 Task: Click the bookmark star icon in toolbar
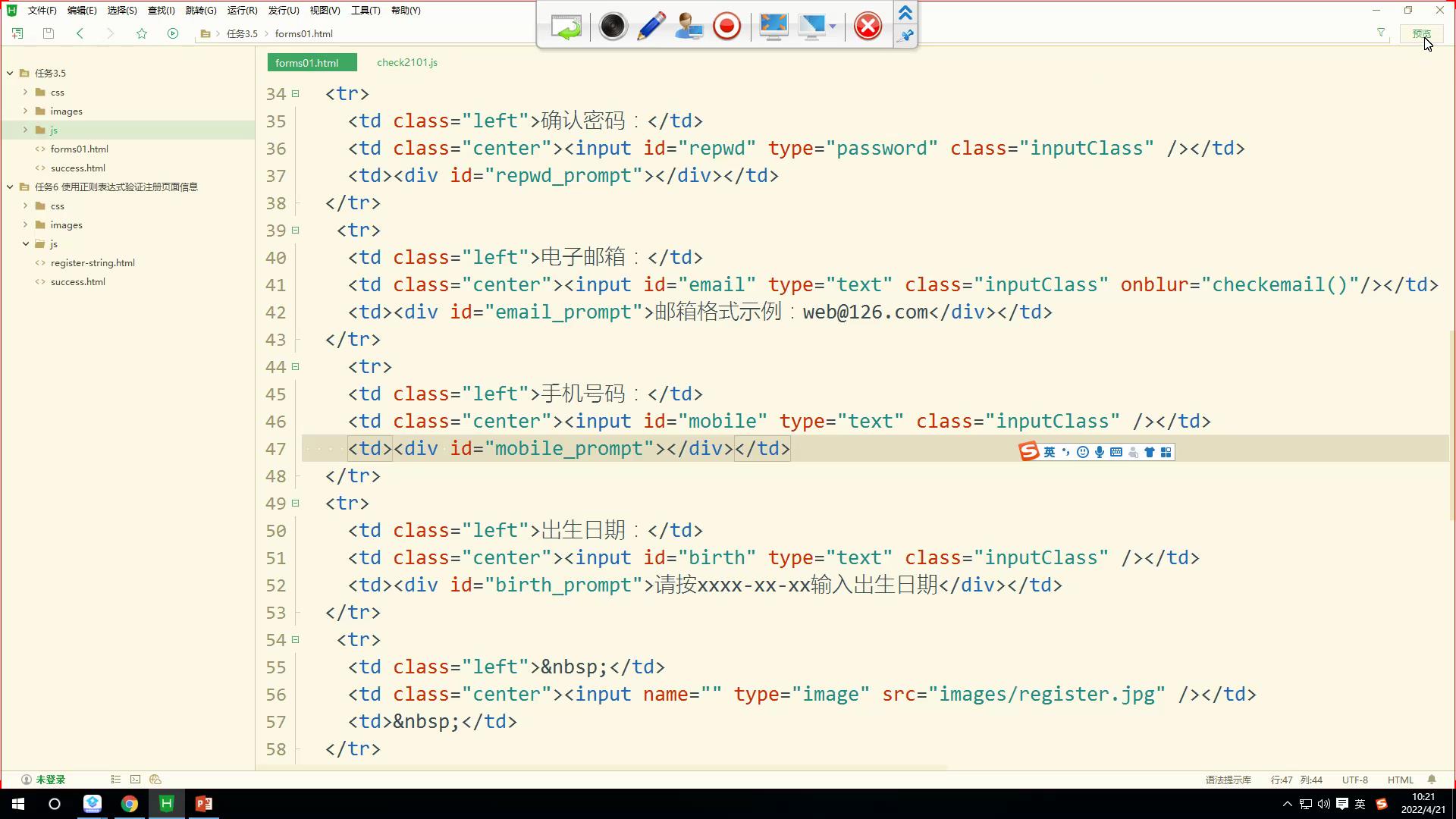pos(142,33)
